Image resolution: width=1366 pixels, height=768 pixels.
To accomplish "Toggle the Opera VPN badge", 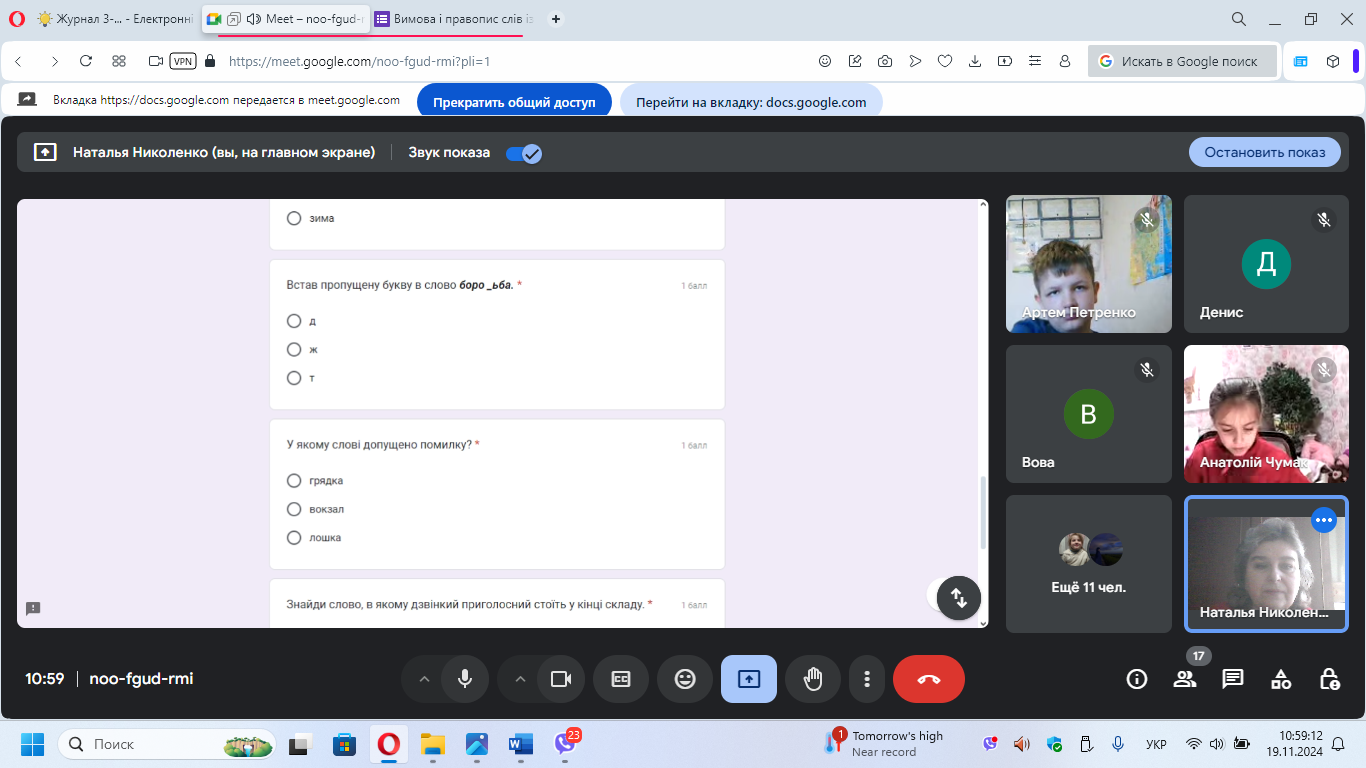I will point(183,61).
